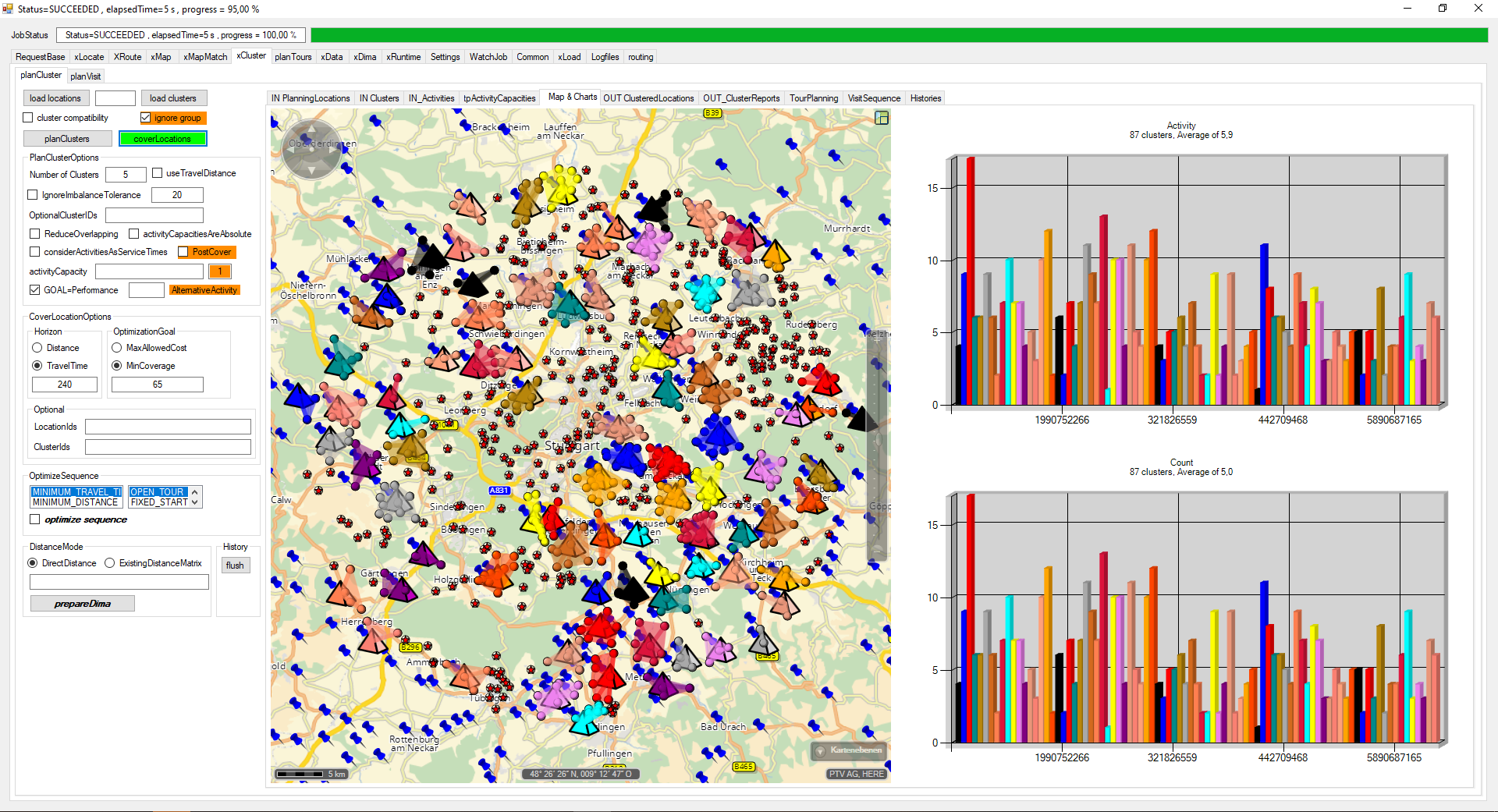Viewport: 1498px width, 812px height.
Task: Switch to the planTours tab
Action: 293,57
